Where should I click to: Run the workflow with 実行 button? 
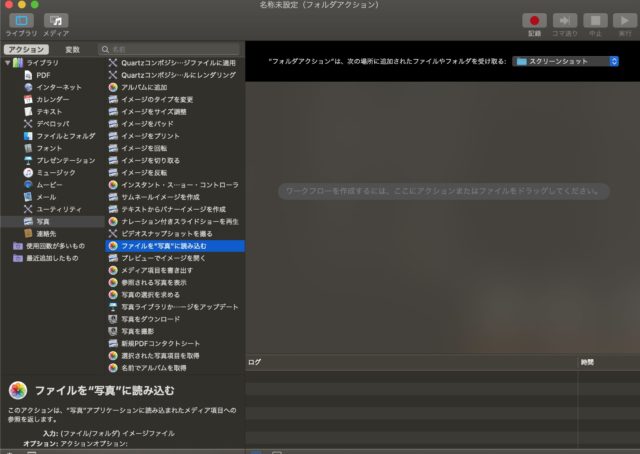point(625,20)
